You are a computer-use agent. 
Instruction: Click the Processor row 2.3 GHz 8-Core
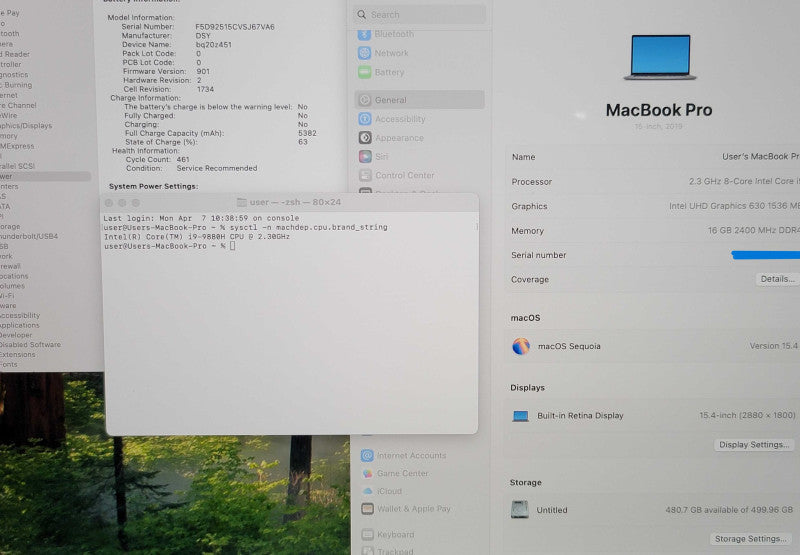click(655, 182)
